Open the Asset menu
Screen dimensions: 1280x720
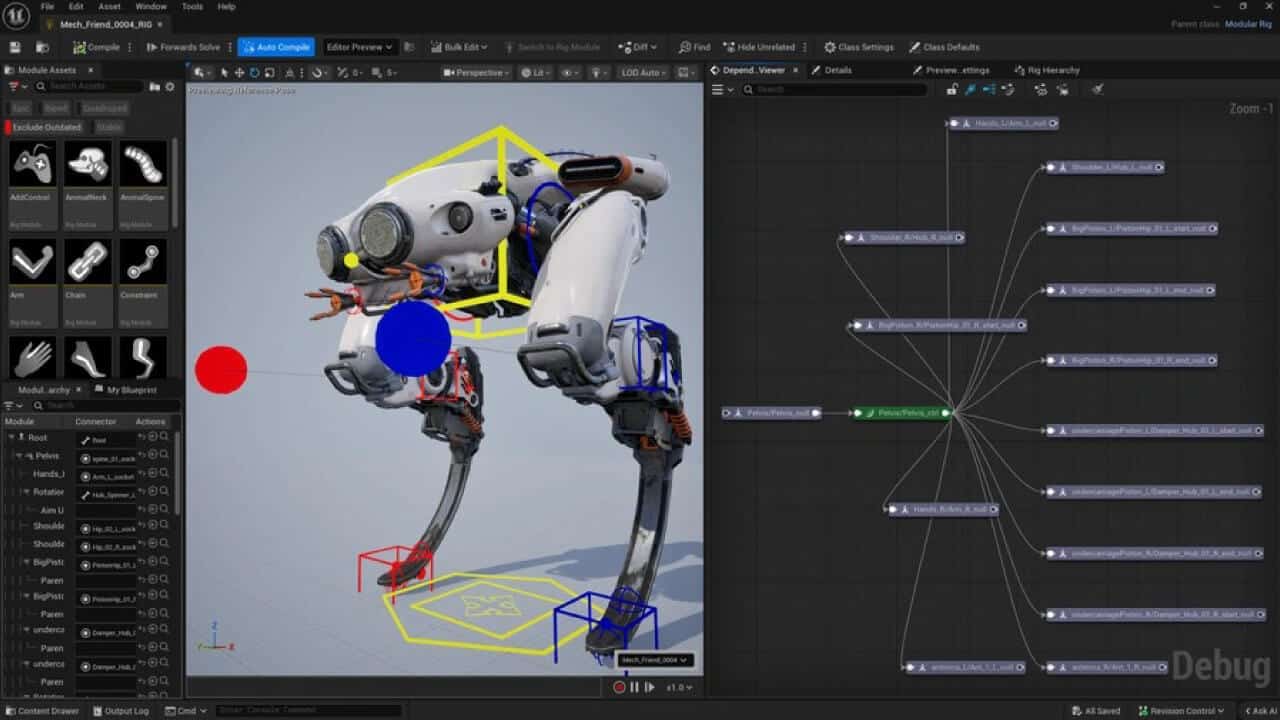109,6
